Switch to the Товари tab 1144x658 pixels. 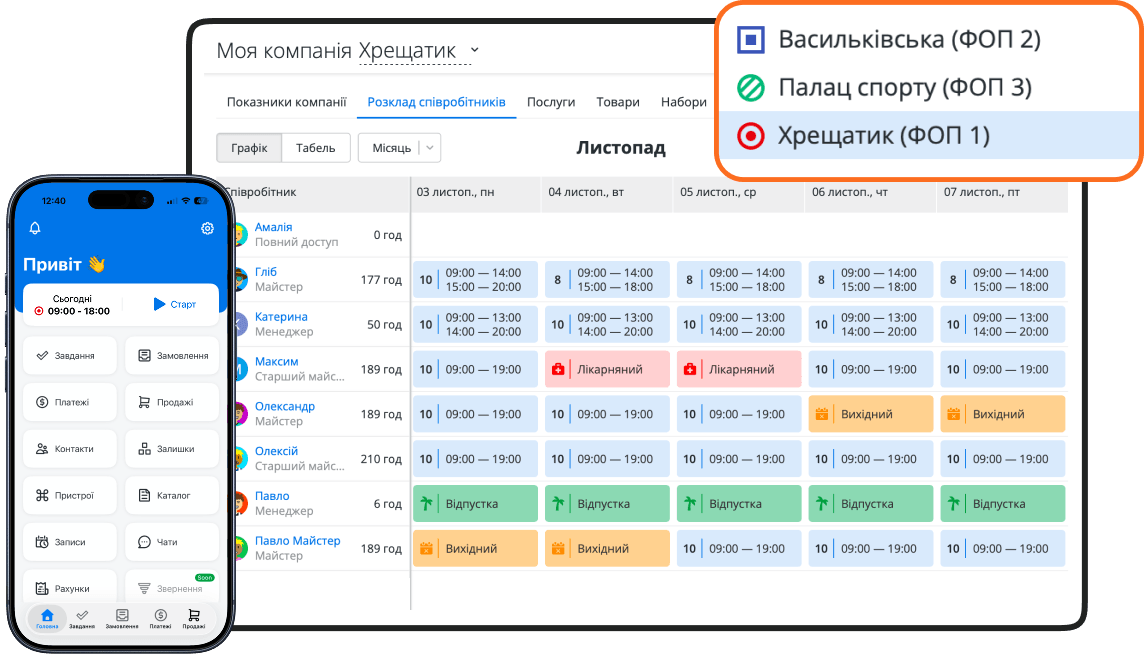tap(618, 102)
